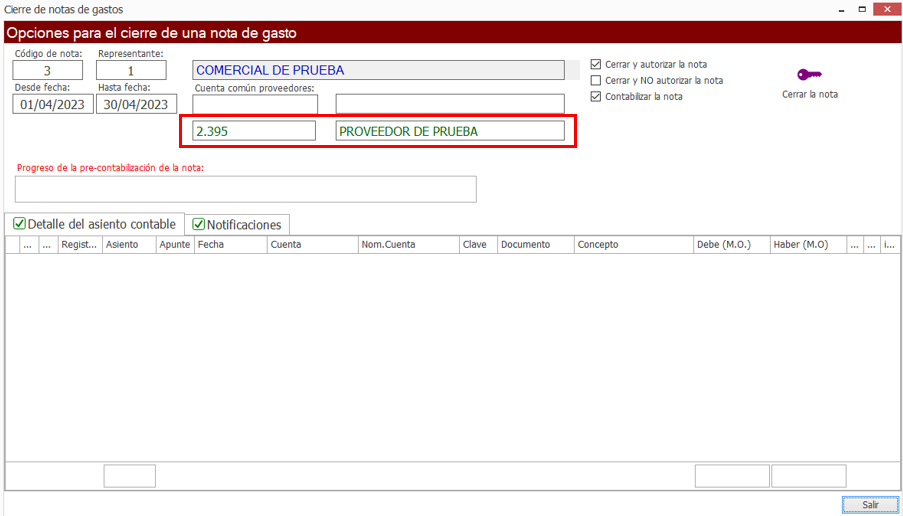Click the COMERCIAL DE PRUEBA field
Screen dimensions: 903x516
tap(378, 70)
